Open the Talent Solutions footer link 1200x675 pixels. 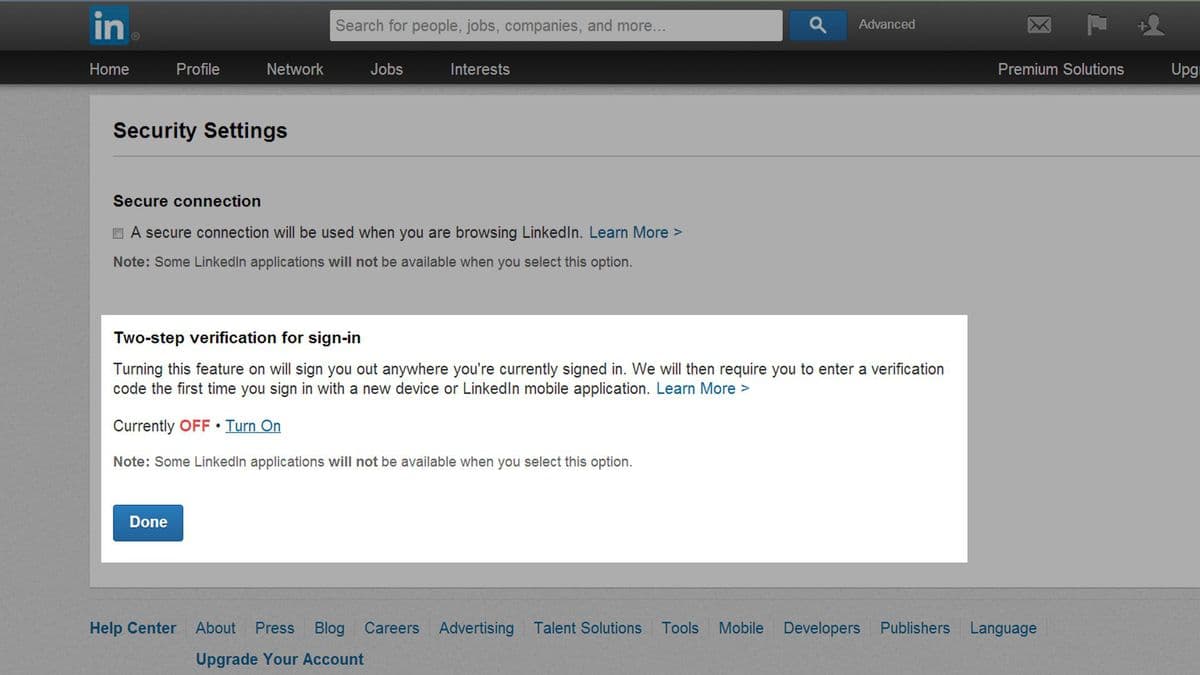pos(588,628)
